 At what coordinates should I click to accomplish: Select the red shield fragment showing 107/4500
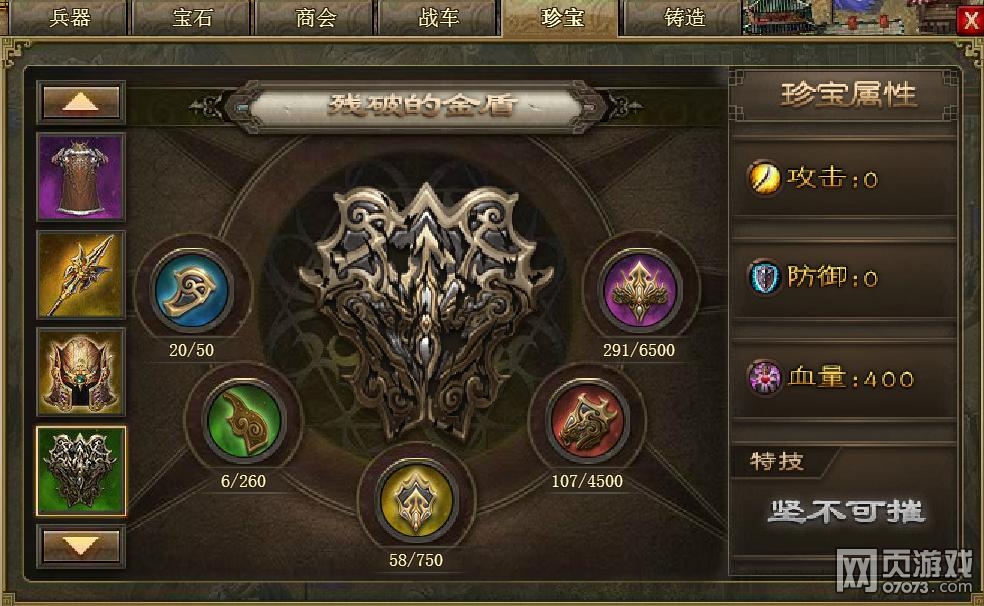coord(587,420)
